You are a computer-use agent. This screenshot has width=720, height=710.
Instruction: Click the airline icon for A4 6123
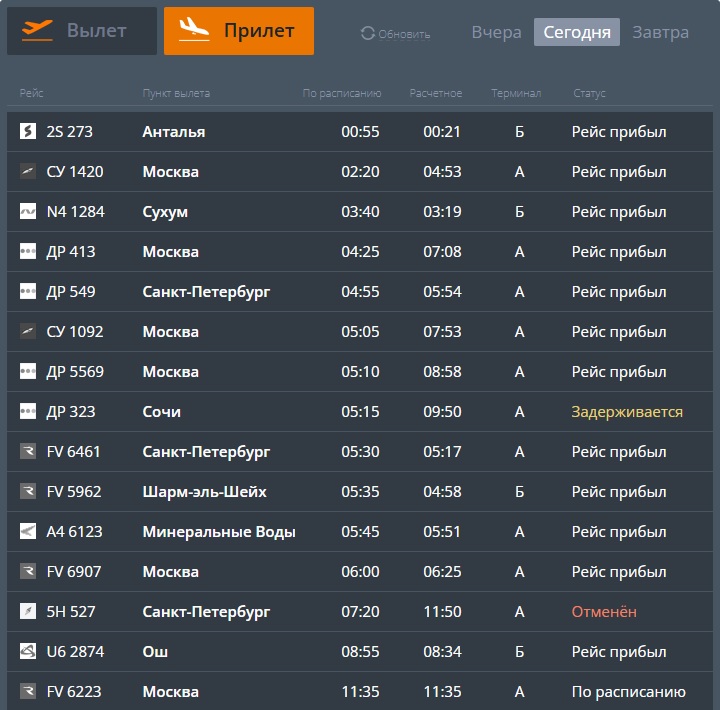28,531
